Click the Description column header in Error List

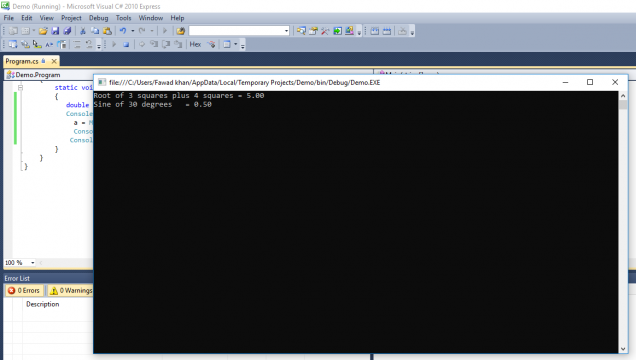click(43, 304)
